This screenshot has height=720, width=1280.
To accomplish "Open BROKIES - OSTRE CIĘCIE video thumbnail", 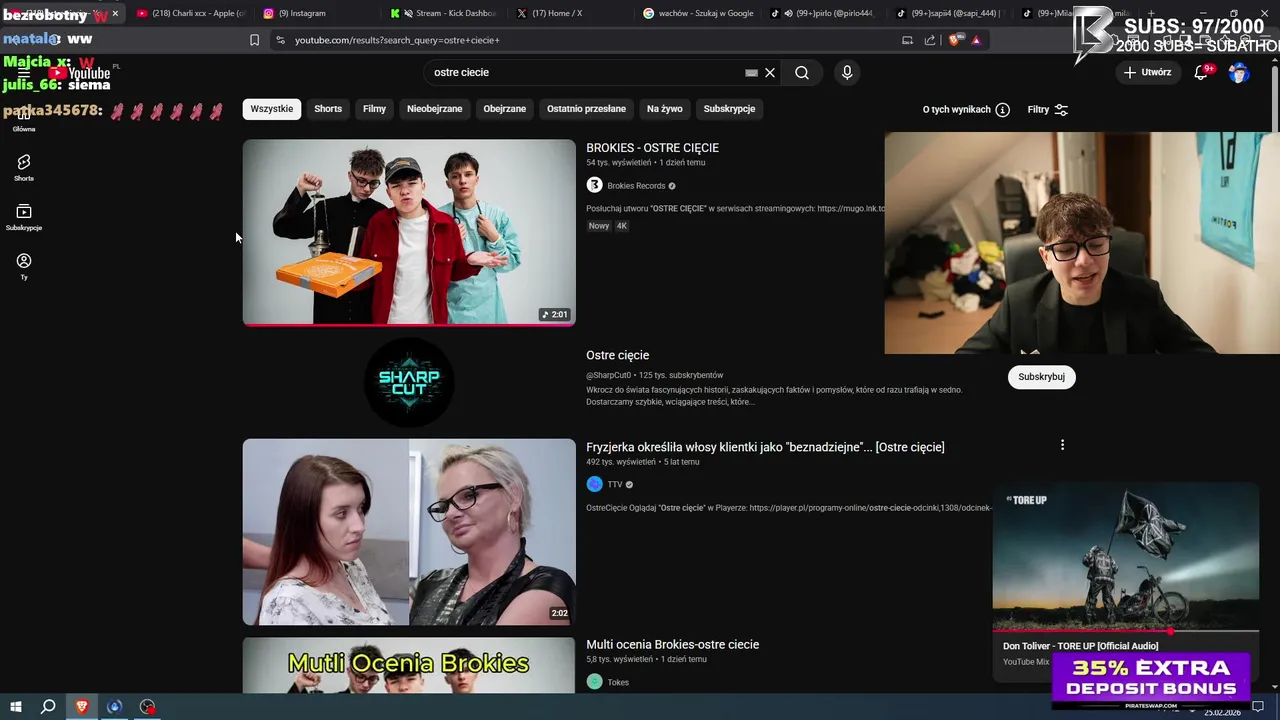I will click(x=409, y=232).
